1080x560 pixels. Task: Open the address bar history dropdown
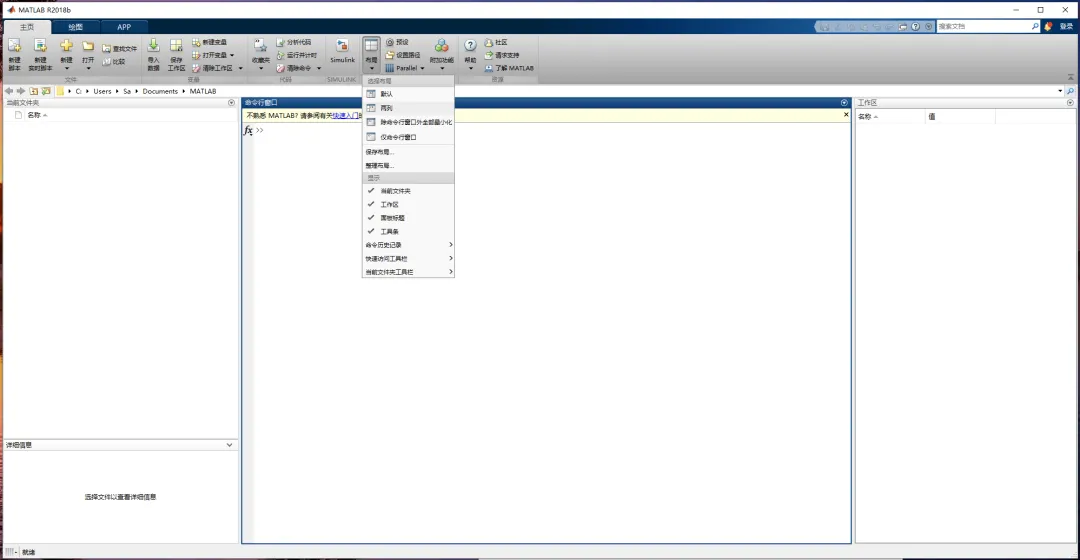[x=1060, y=91]
